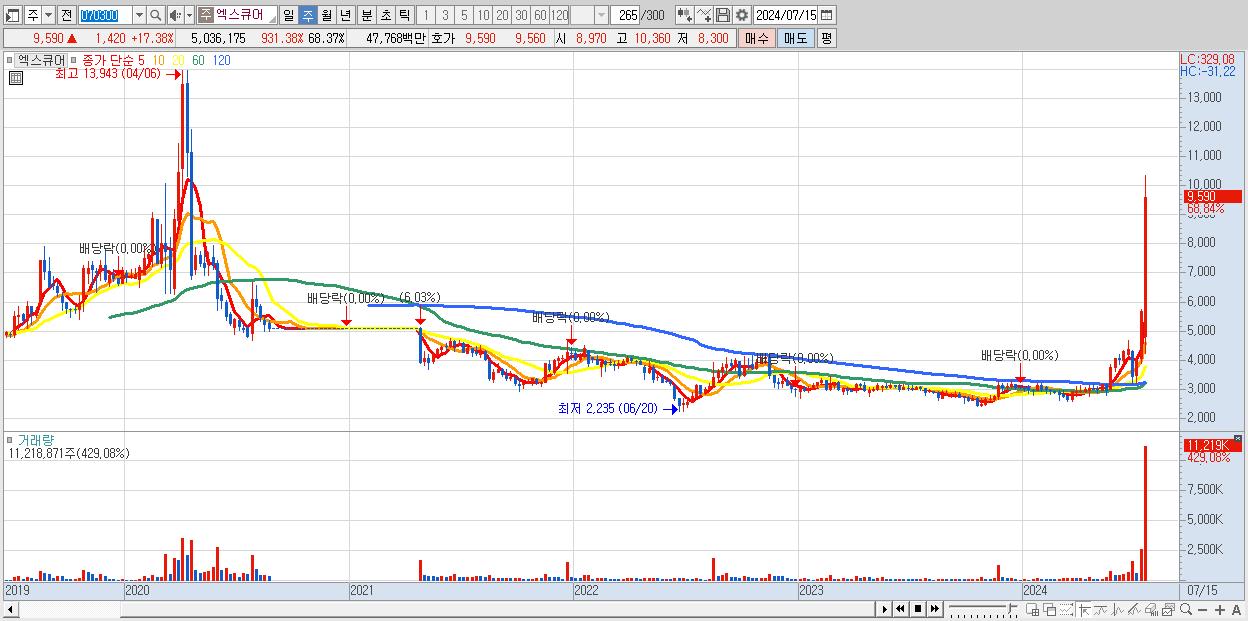The image size is (1248, 621).
Task: Click the fast-forward playback button
Action: click(x=934, y=609)
